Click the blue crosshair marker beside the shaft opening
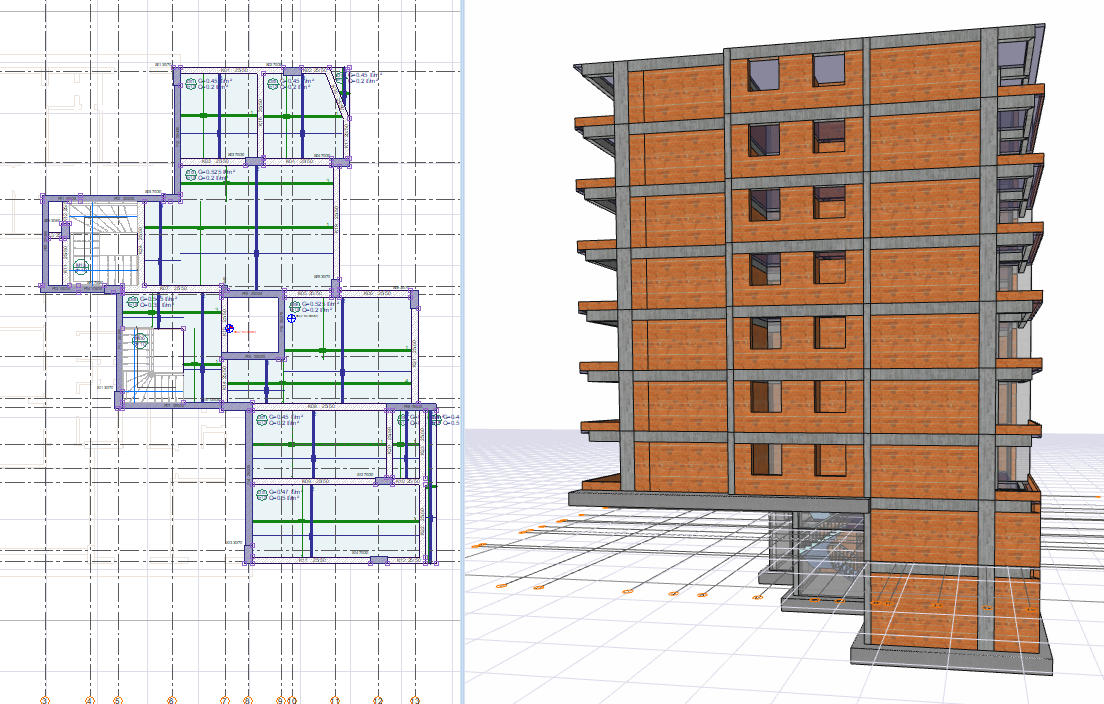The height and width of the screenshot is (704, 1104). pyautogui.click(x=291, y=318)
